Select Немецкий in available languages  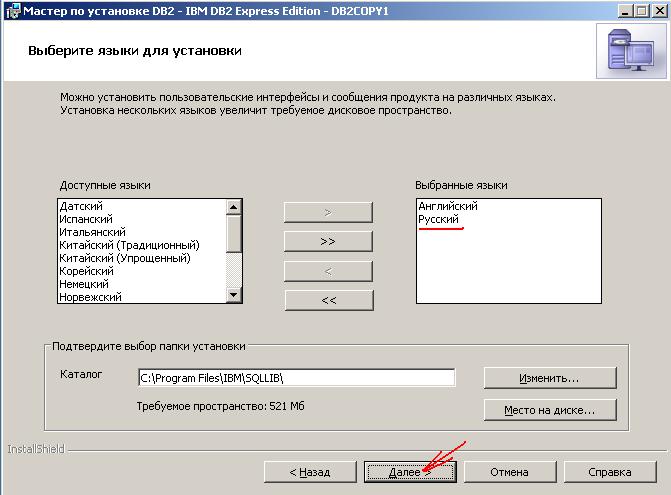pos(84,284)
